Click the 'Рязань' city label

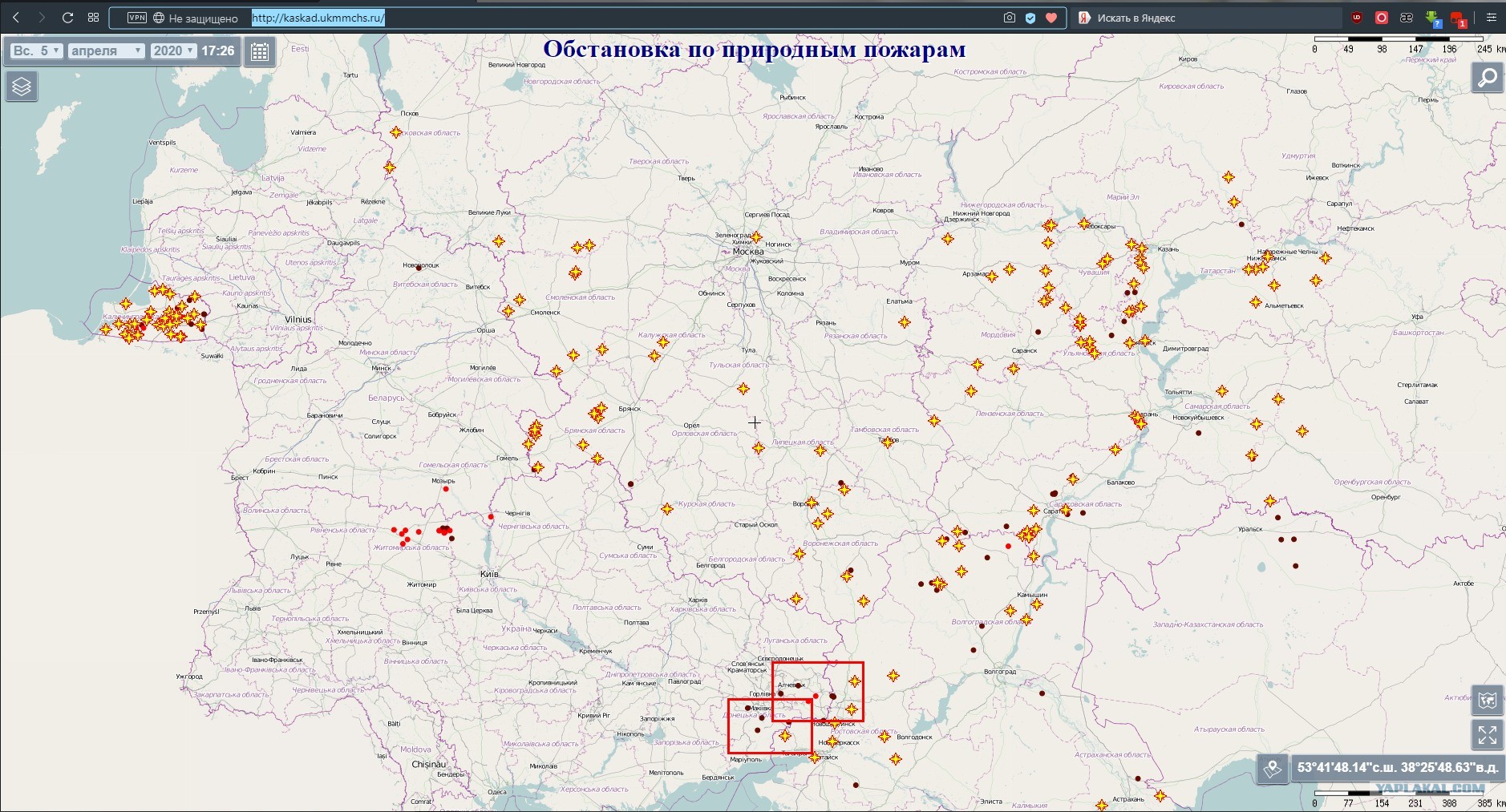pos(825,322)
